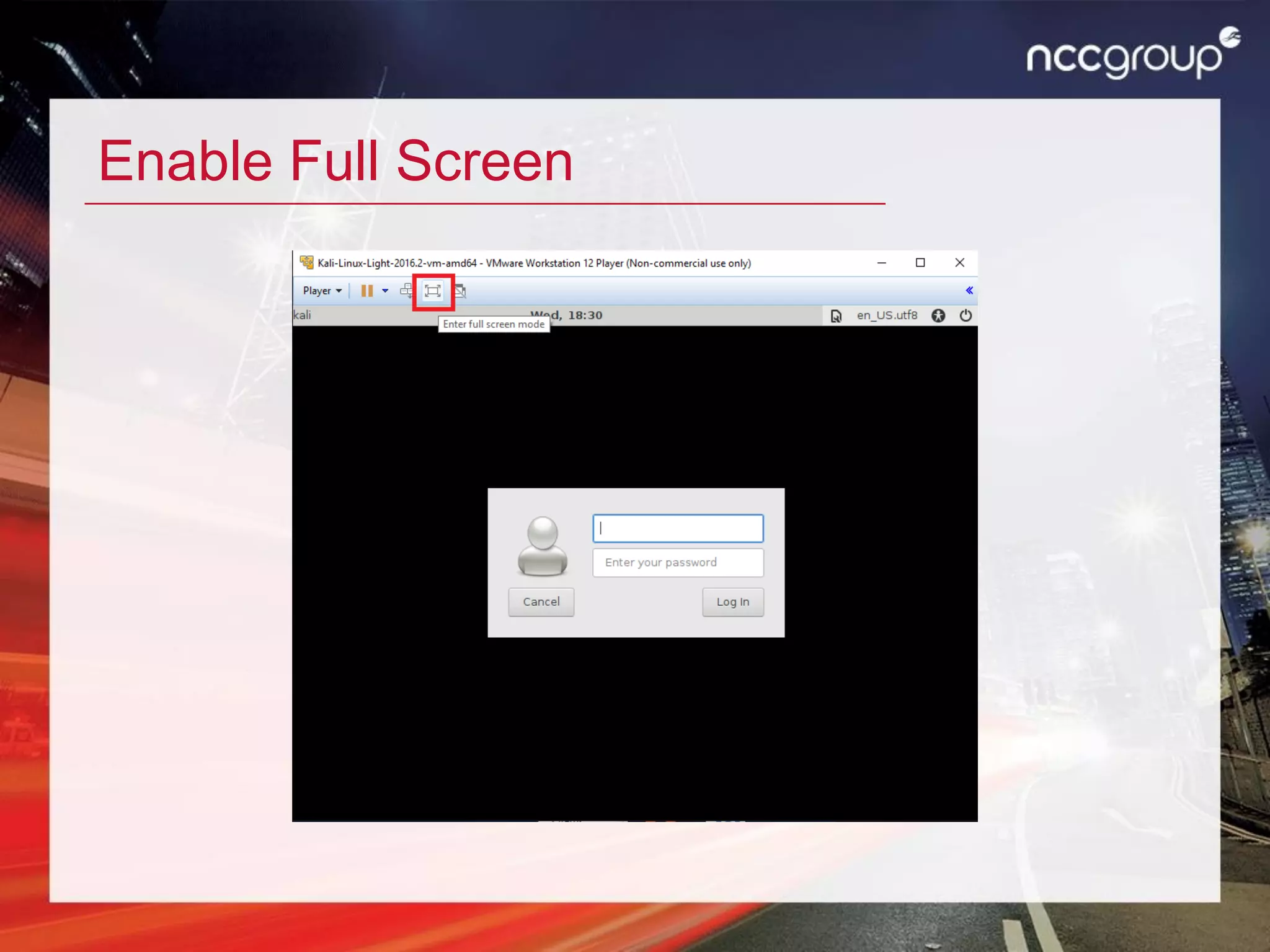
Task: Collapse toolbar with the blue chevron
Action: pos(969,291)
